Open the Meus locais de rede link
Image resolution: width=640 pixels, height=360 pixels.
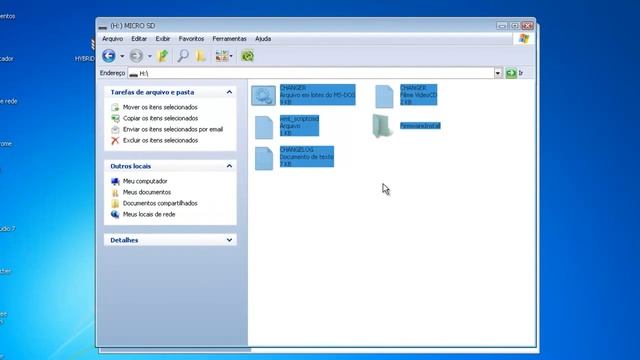tap(149, 214)
